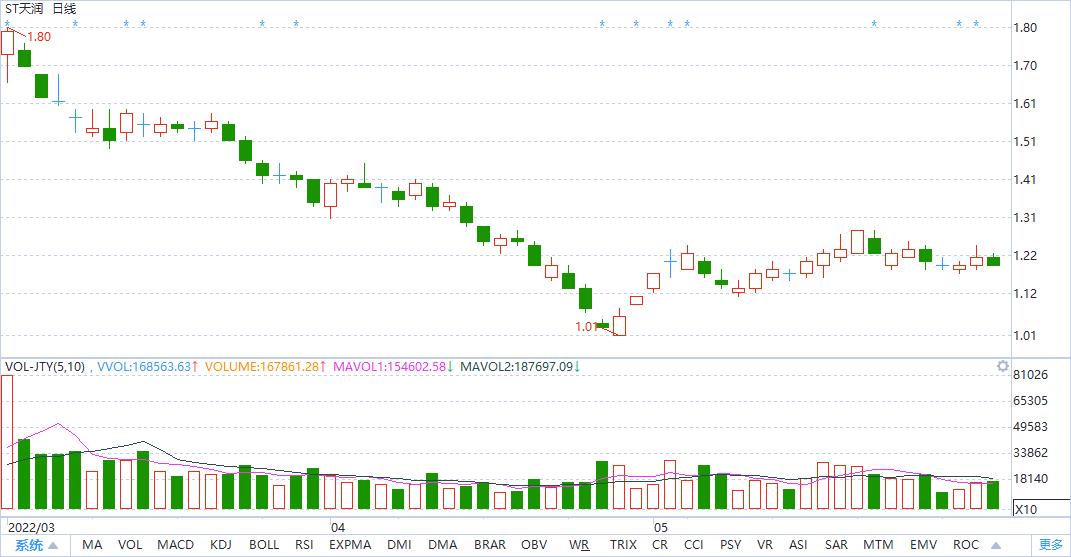Click the 1.31 price axis label

1025,218
